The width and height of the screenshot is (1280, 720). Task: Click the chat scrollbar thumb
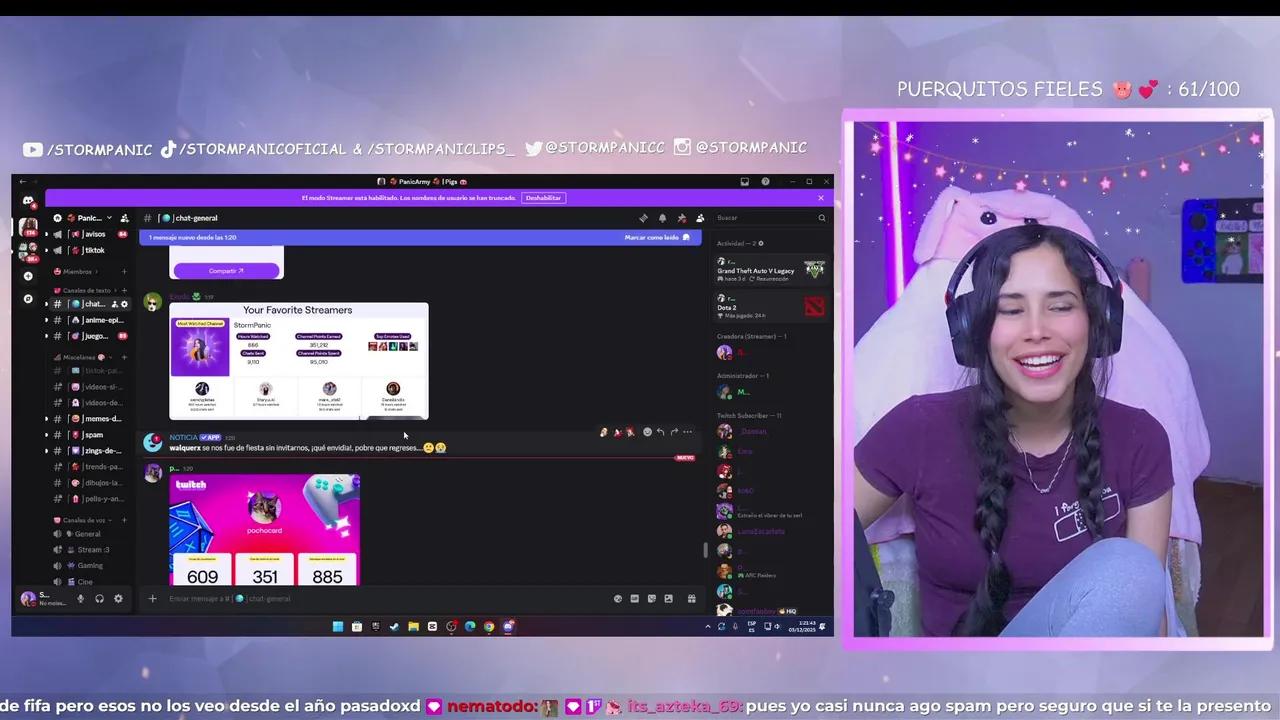[705, 550]
